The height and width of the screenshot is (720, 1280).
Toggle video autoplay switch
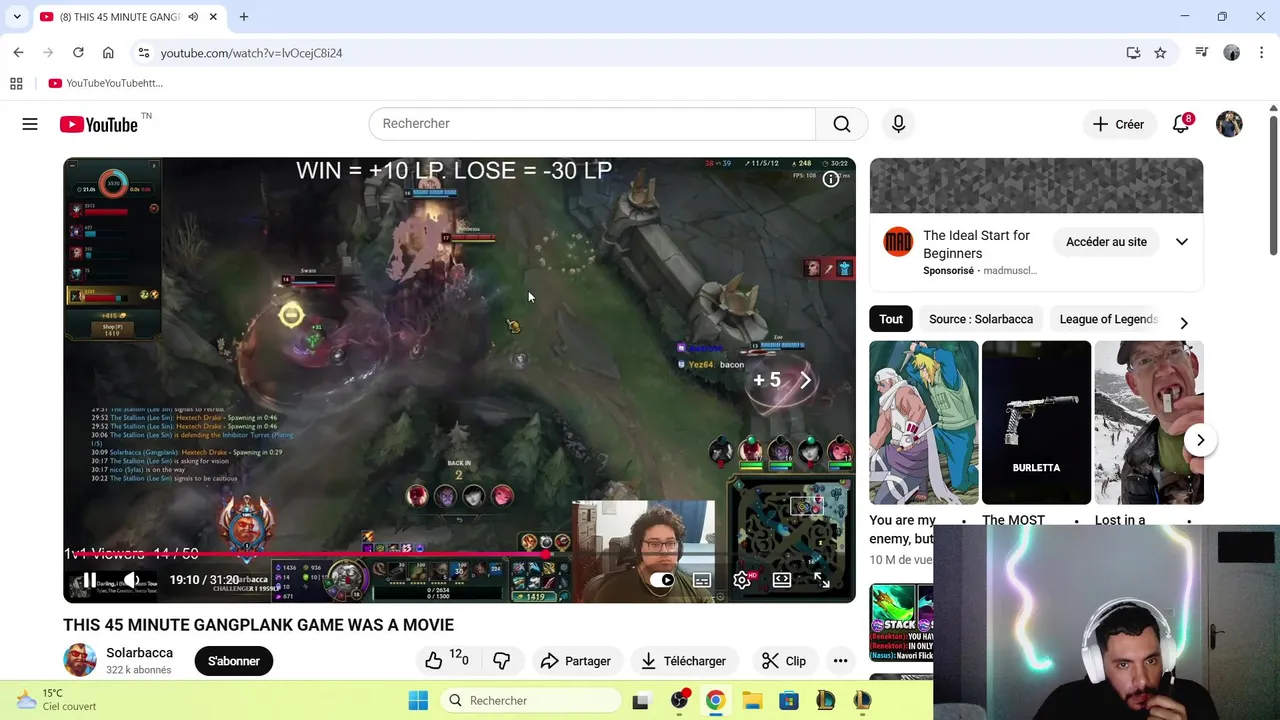click(661, 580)
